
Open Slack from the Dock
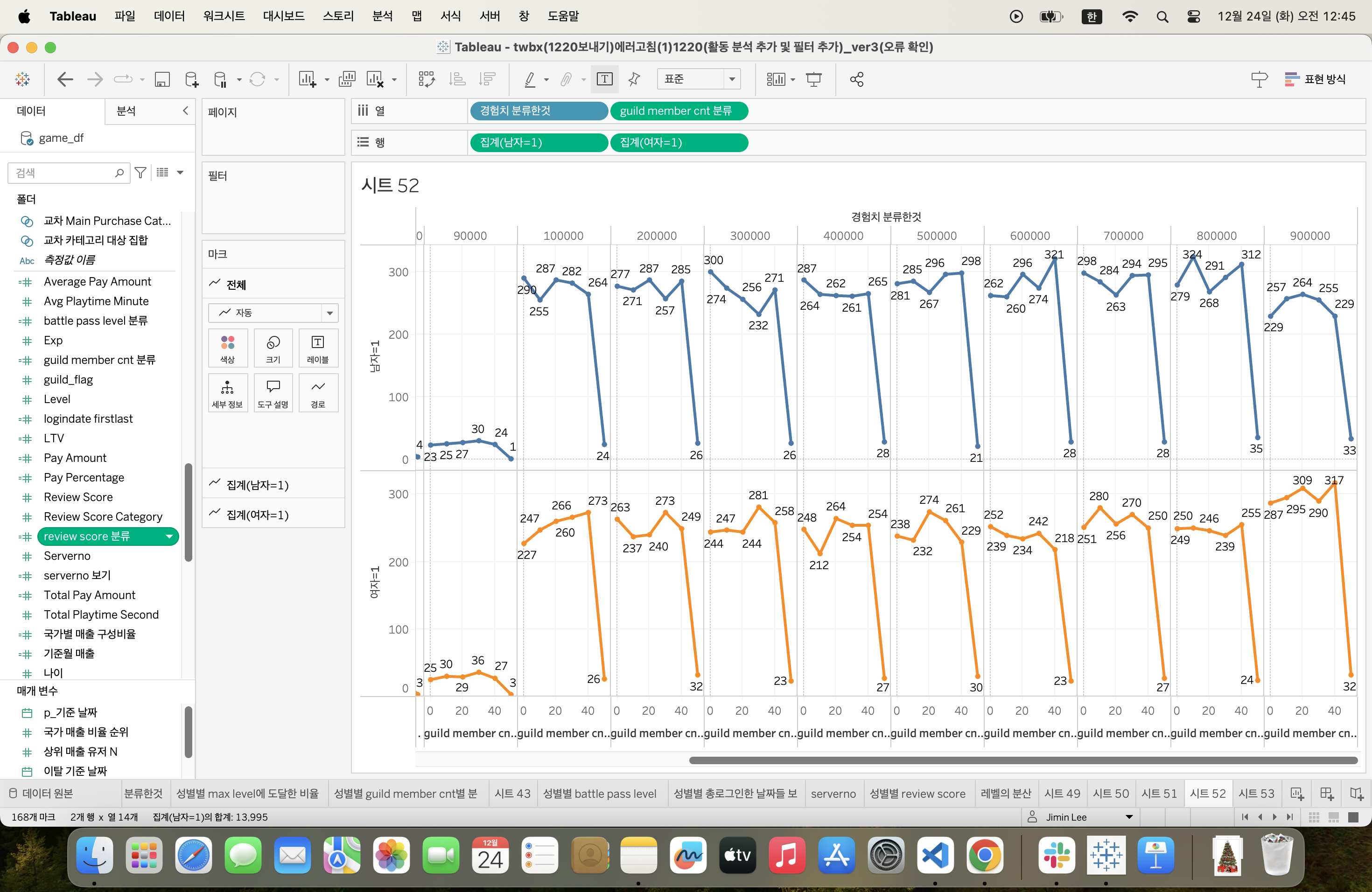[1056, 855]
